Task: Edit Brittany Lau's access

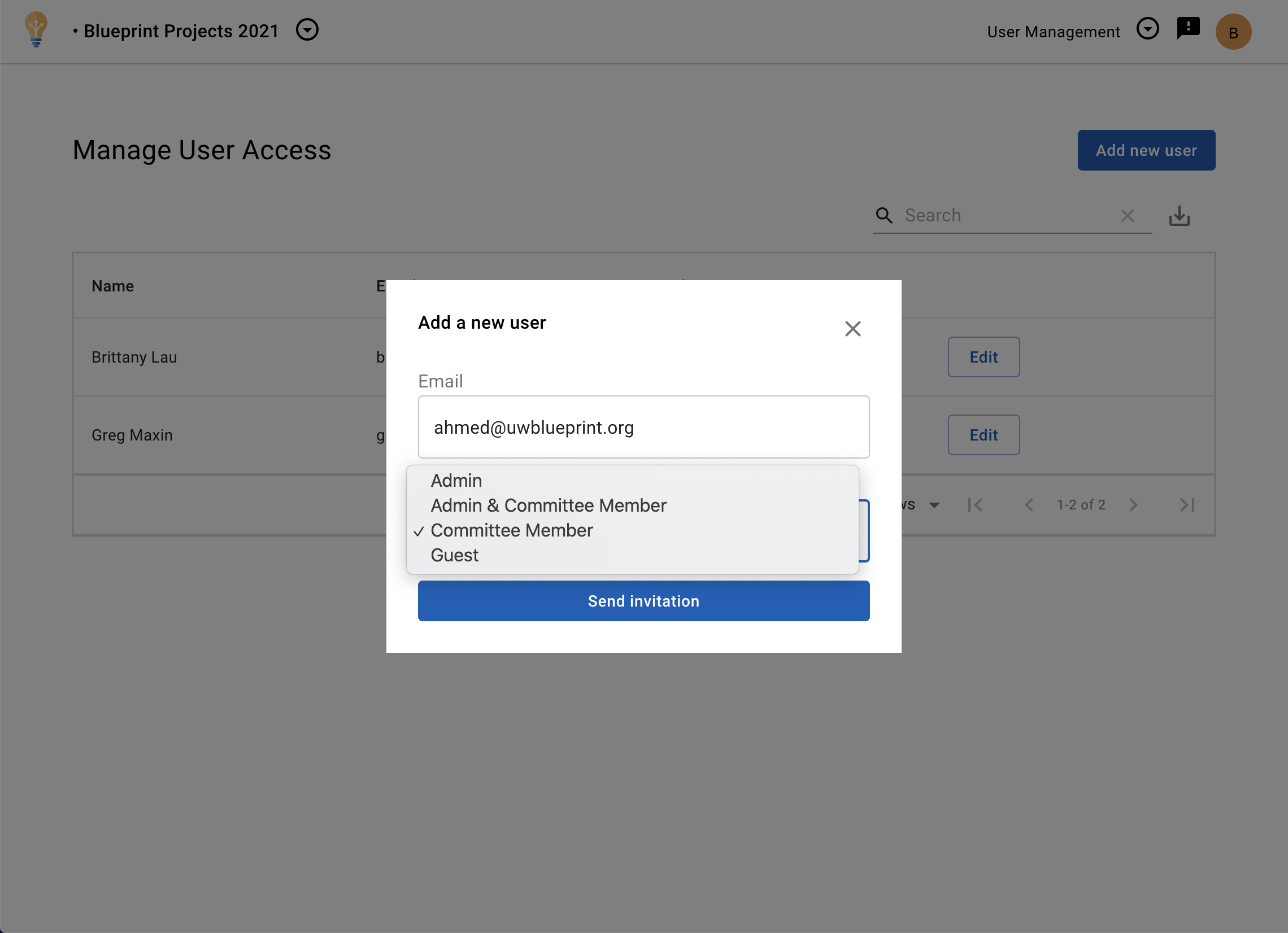Action: (x=983, y=357)
